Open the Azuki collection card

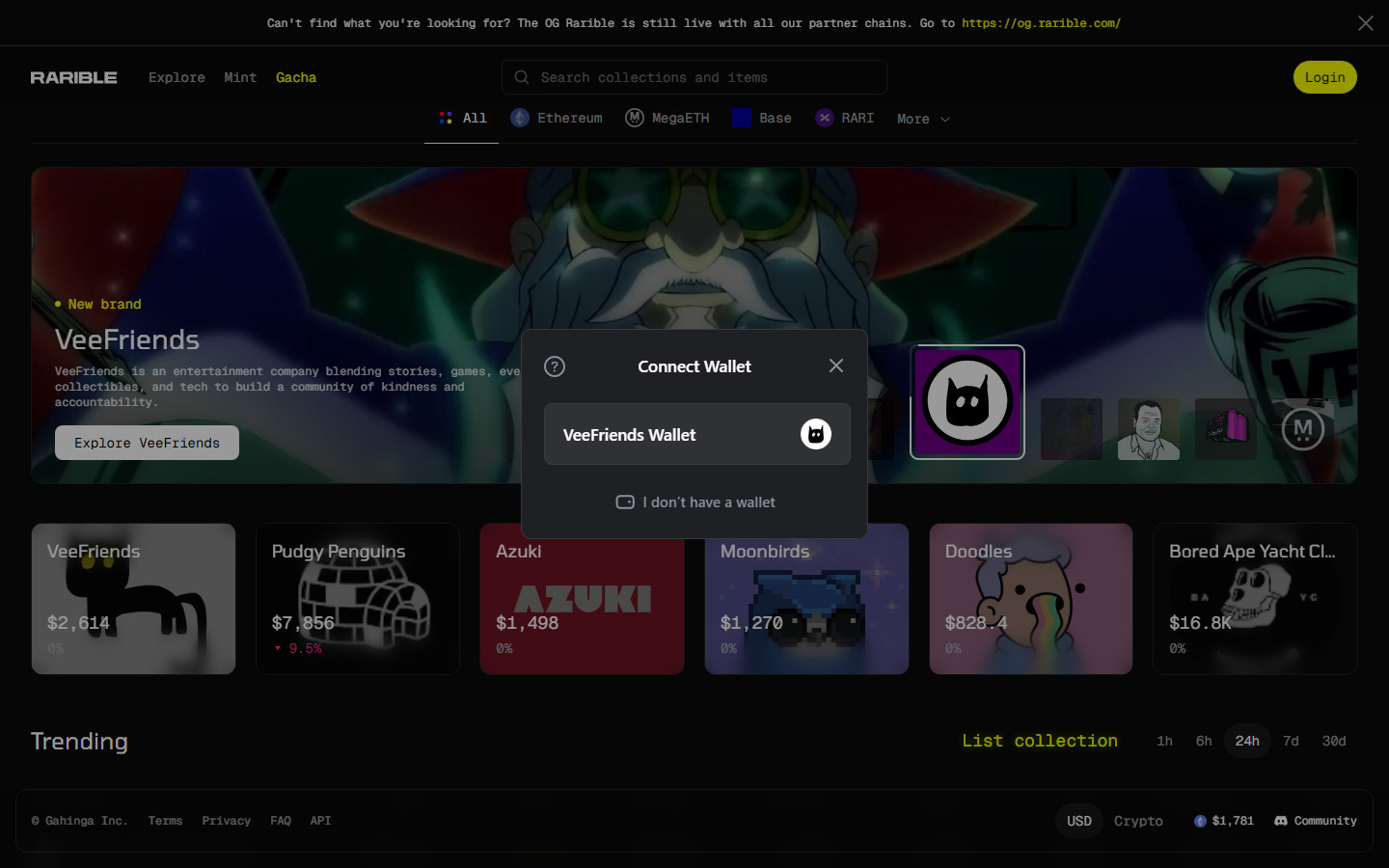coord(582,599)
